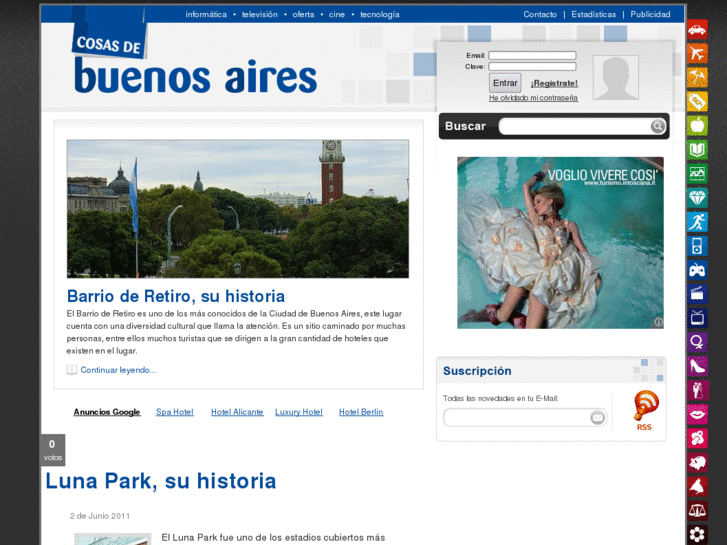
Task: Open the high-heel shoe fashion icon
Action: (x=697, y=366)
